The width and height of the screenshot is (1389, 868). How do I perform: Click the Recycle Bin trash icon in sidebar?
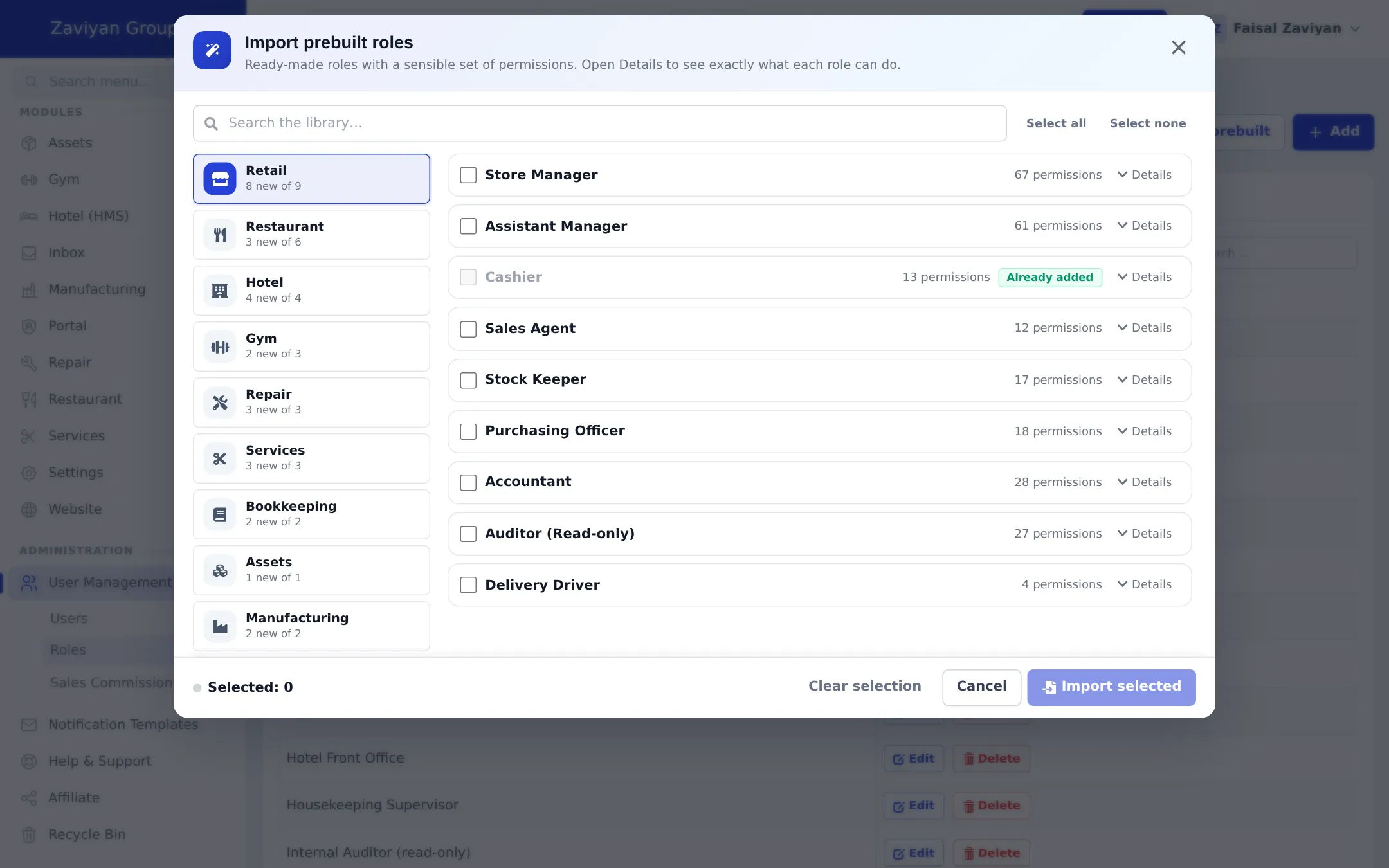pyautogui.click(x=29, y=835)
